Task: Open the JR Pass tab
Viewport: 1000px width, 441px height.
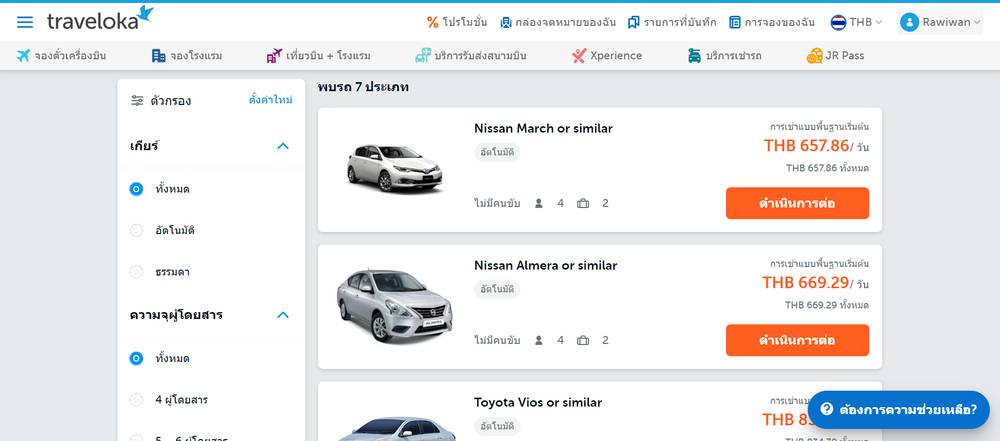Action: 835,56
